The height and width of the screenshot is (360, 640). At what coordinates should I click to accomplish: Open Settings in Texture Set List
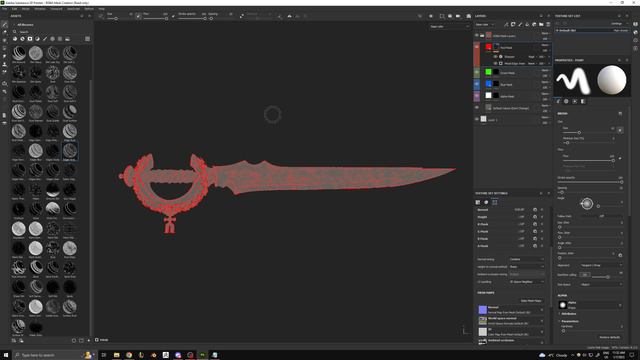(x=618, y=24)
